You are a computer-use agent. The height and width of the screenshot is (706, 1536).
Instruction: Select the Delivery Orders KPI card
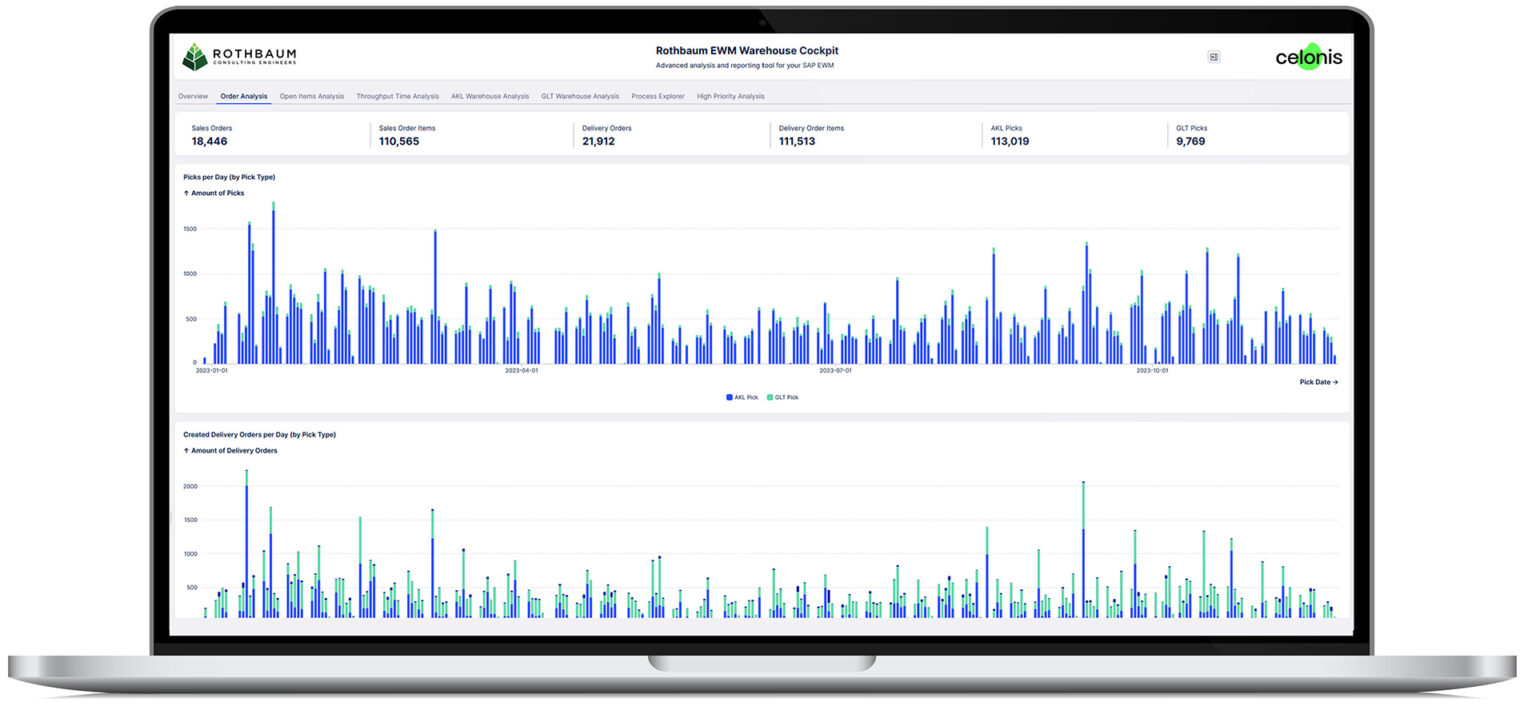[x=670, y=135]
